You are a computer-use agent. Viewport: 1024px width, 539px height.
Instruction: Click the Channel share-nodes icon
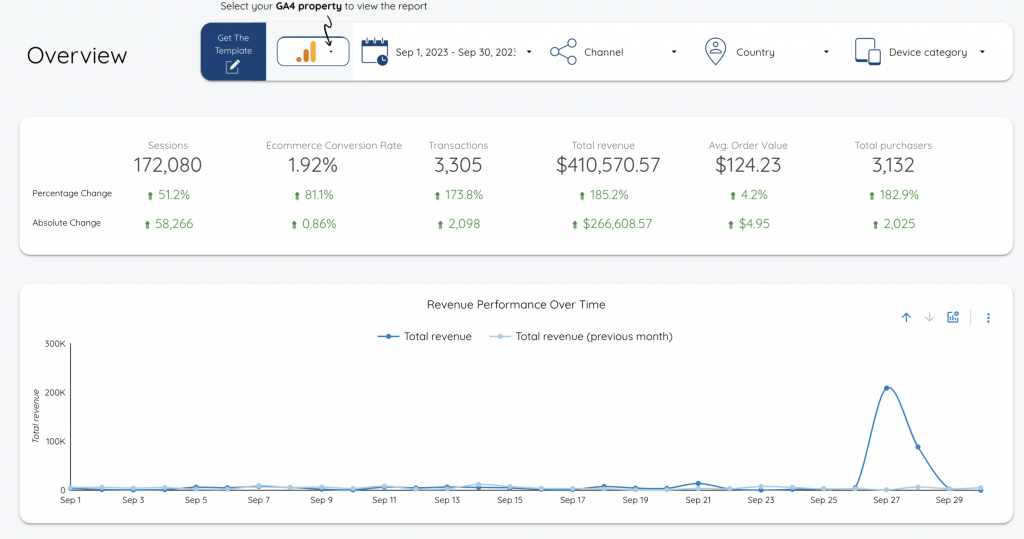point(563,52)
